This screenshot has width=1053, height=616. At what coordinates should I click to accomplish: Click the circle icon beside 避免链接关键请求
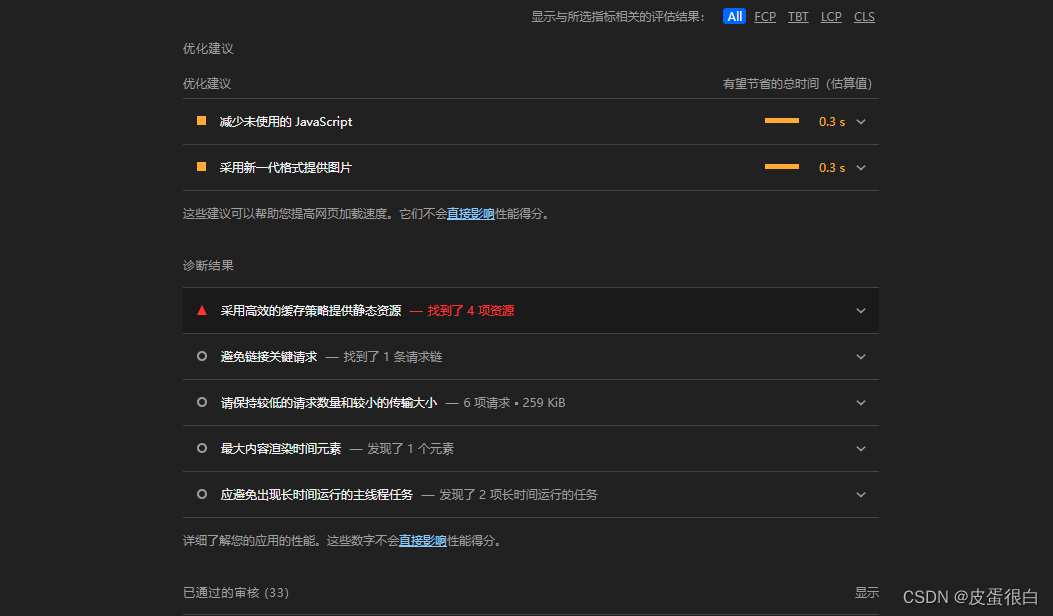[x=201, y=356]
